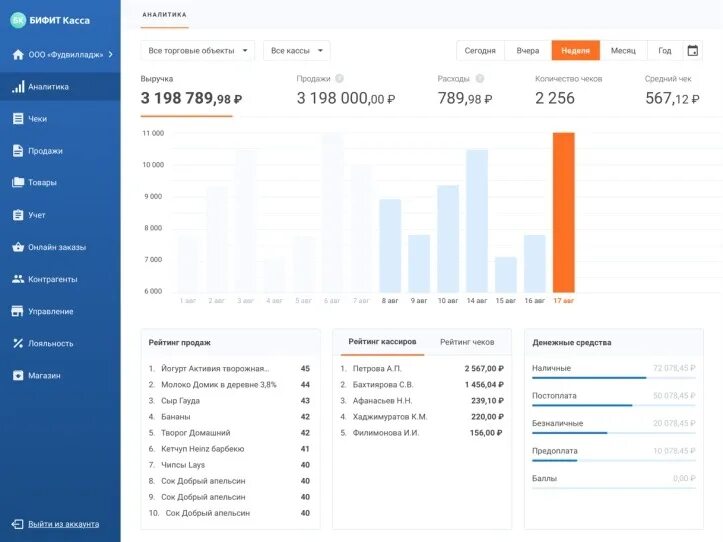
Task: Click the Кетчуп Heinz барбекю row
Action: pos(229,449)
